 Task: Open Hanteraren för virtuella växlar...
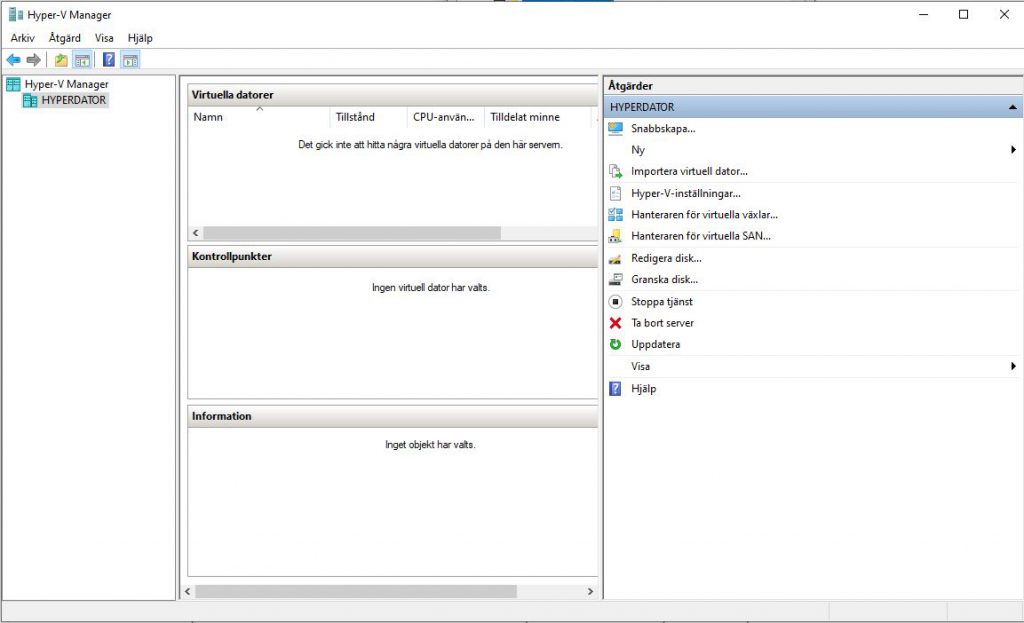point(704,214)
